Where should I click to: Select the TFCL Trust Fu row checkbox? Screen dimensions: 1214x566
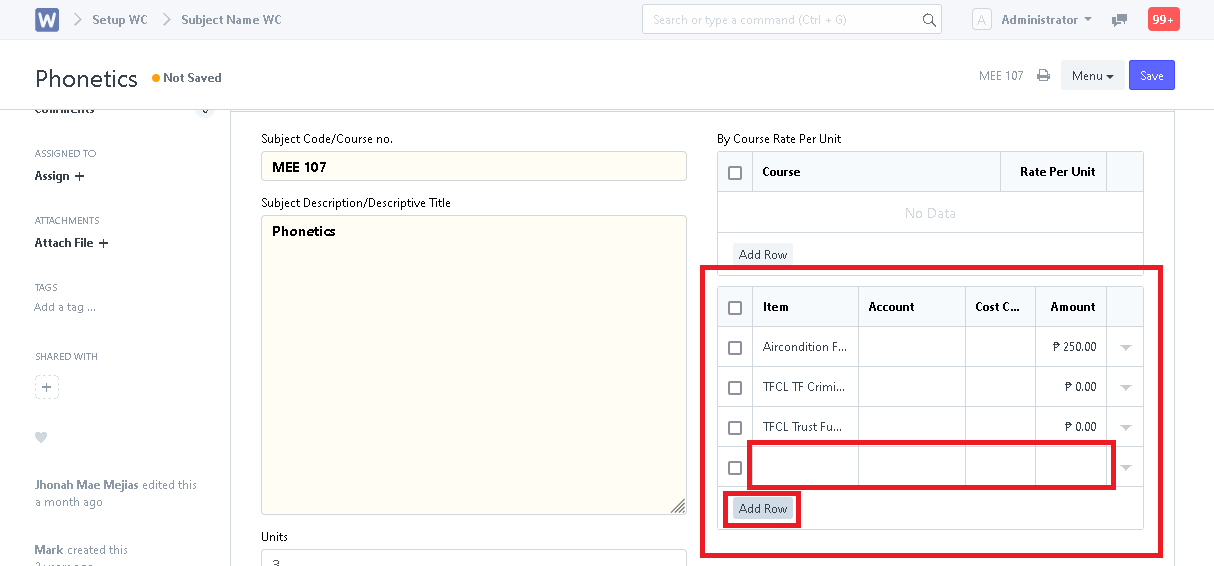(735, 428)
